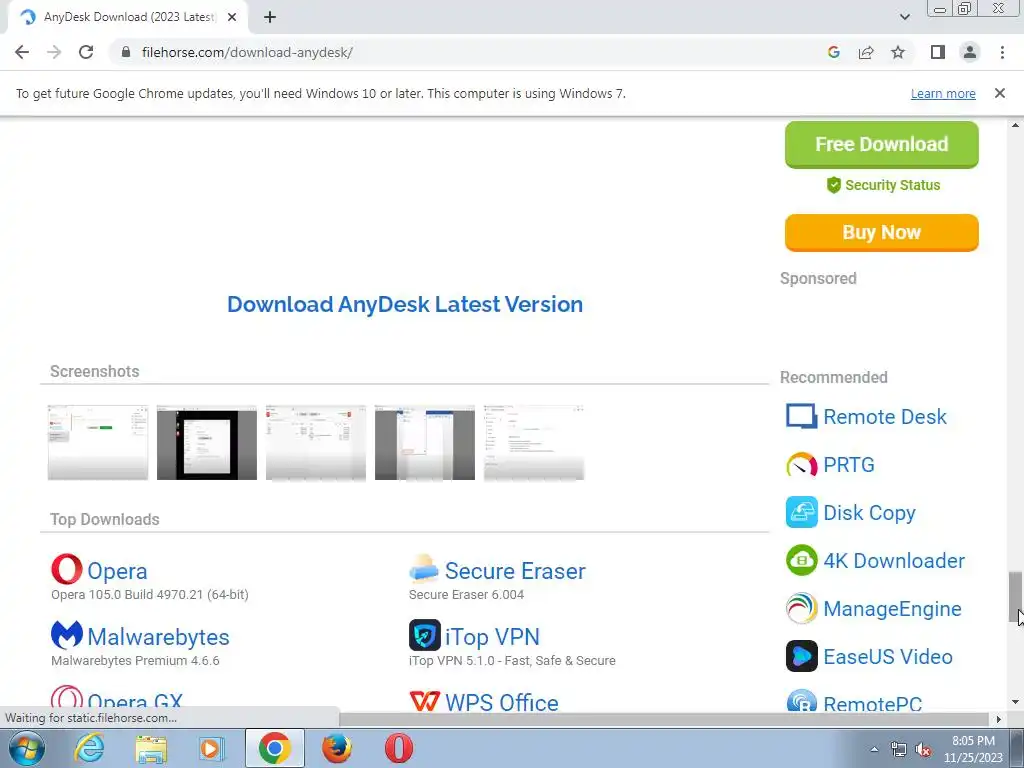Open the Windows Start menu
Screen dimensions: 1024x768
pos(27,748)
